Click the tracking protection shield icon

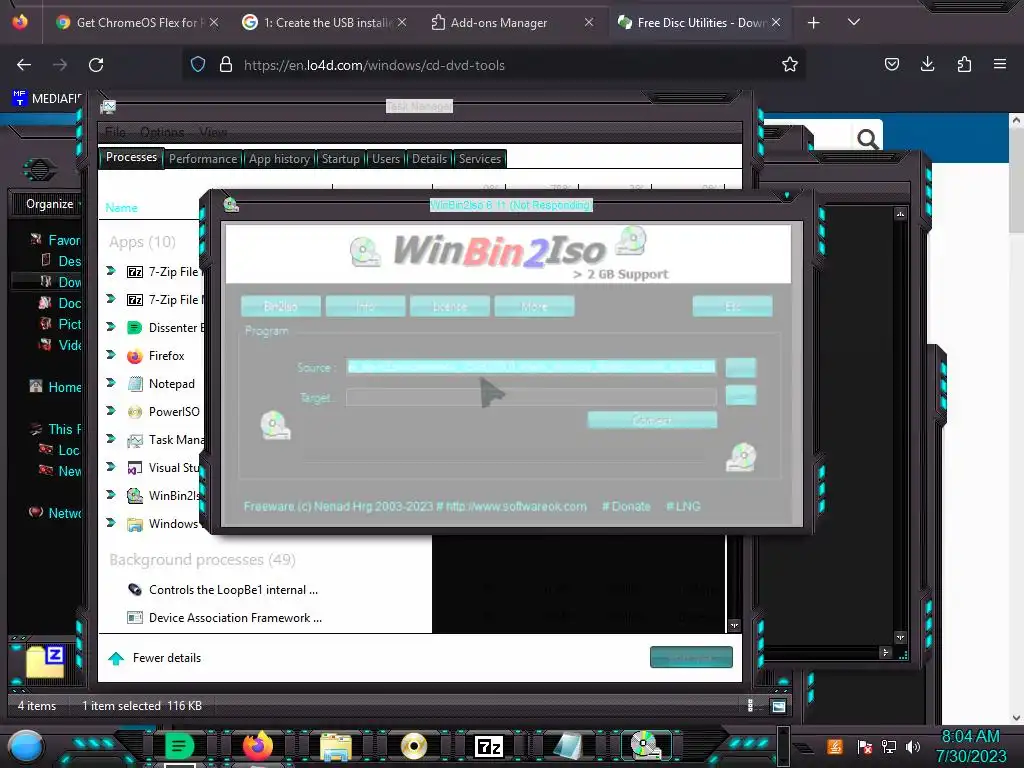click(x=198, y=65)
